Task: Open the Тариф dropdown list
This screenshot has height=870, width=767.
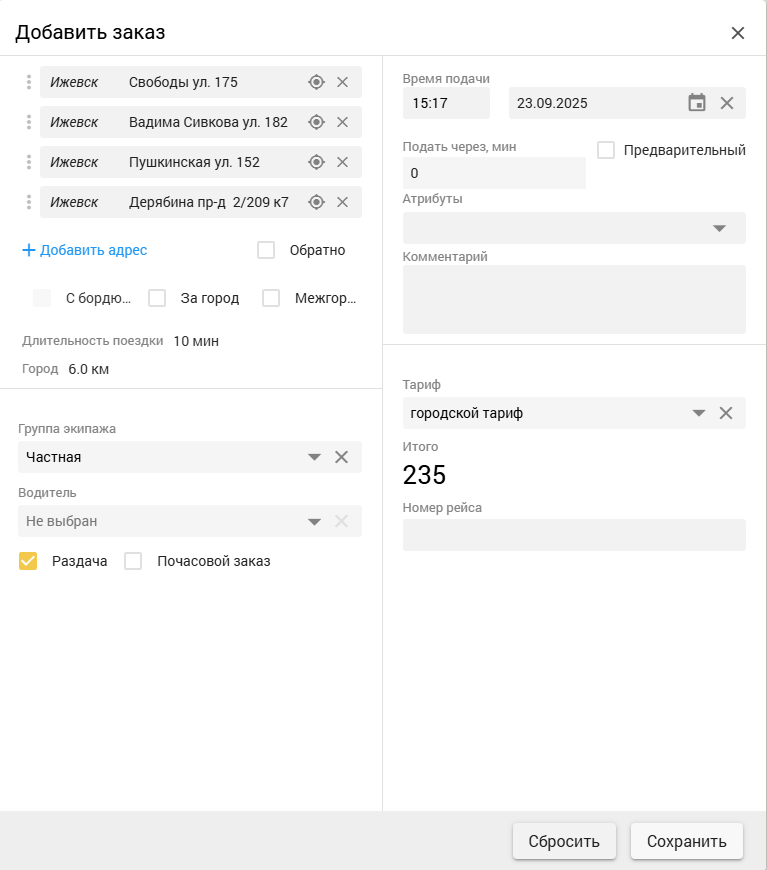Action: (x=699, y=413)
